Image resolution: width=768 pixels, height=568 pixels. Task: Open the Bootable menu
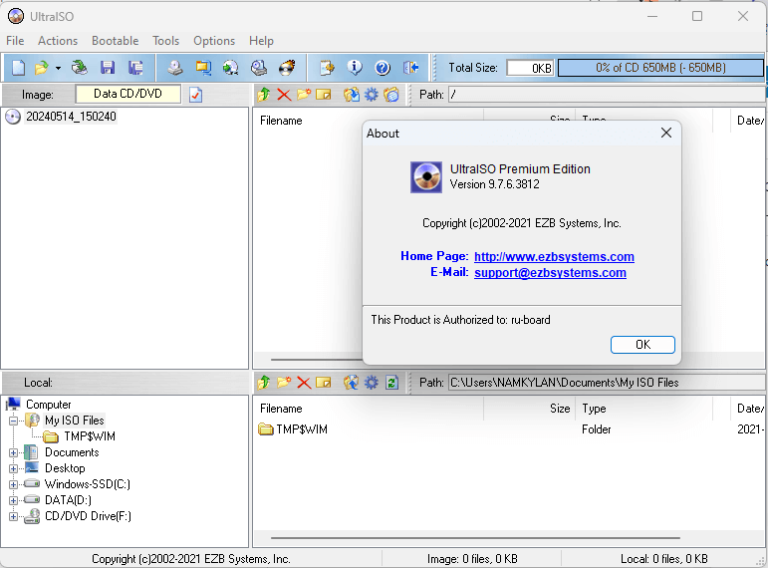[115, 41]
